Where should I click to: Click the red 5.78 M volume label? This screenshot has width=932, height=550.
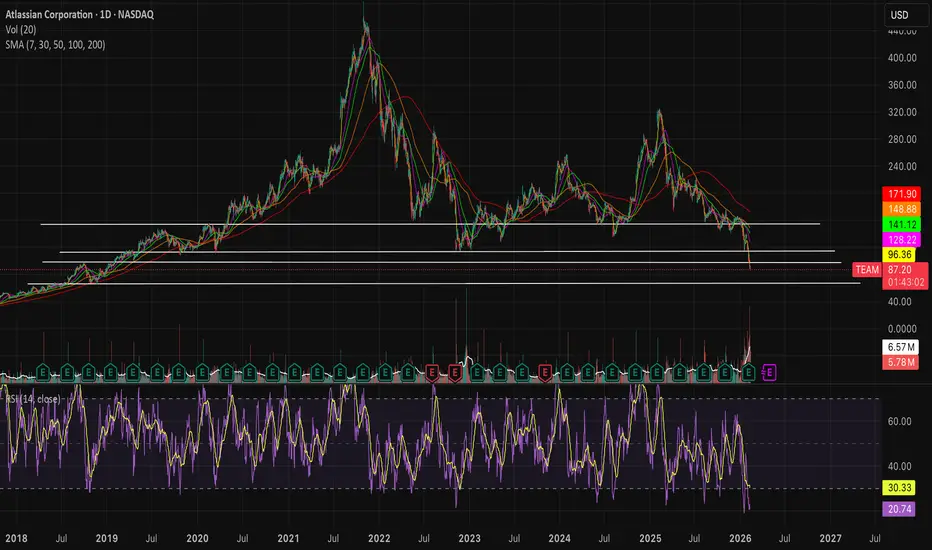(x=900, y=362)
